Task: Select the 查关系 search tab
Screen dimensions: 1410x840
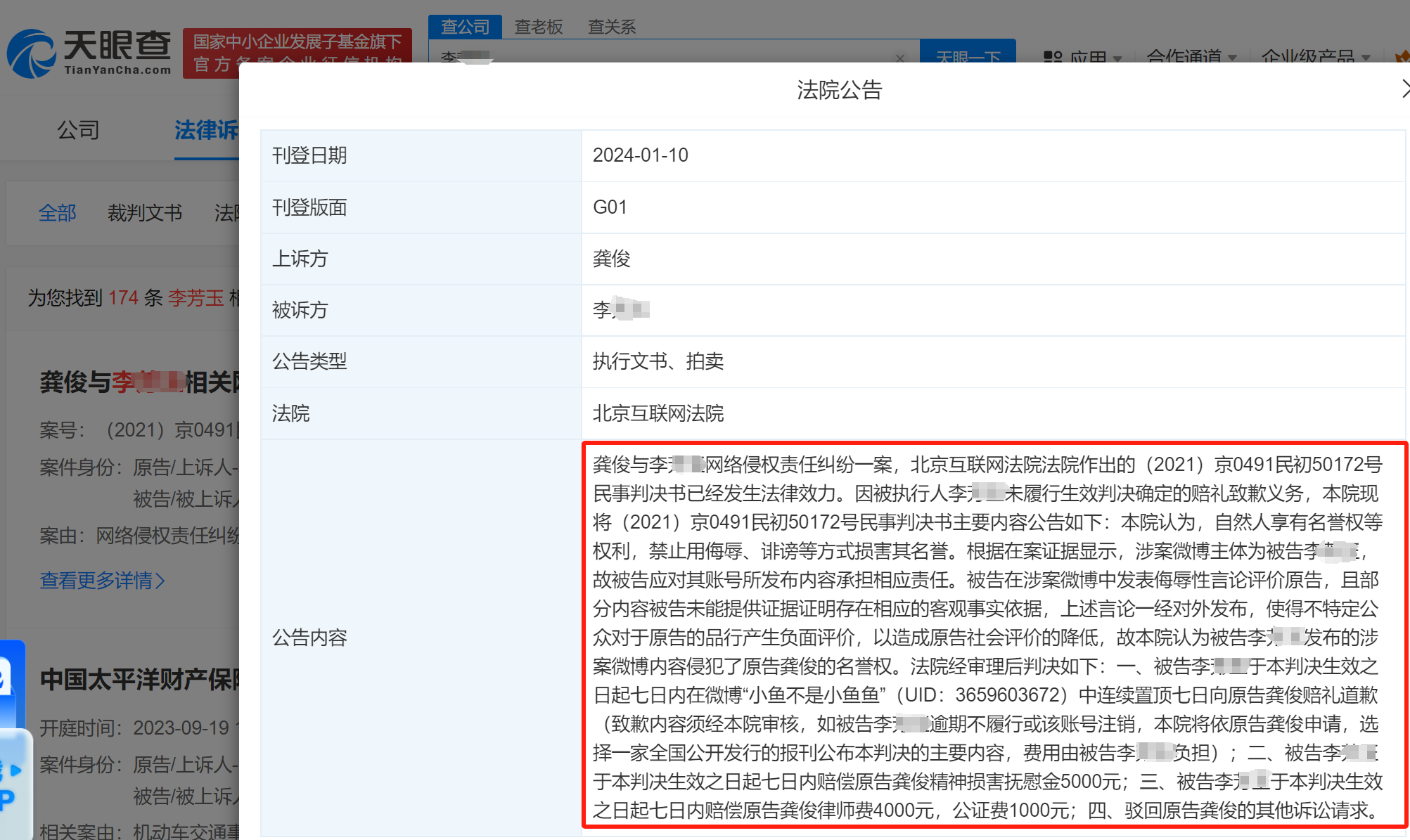Action: pos(611,27)
